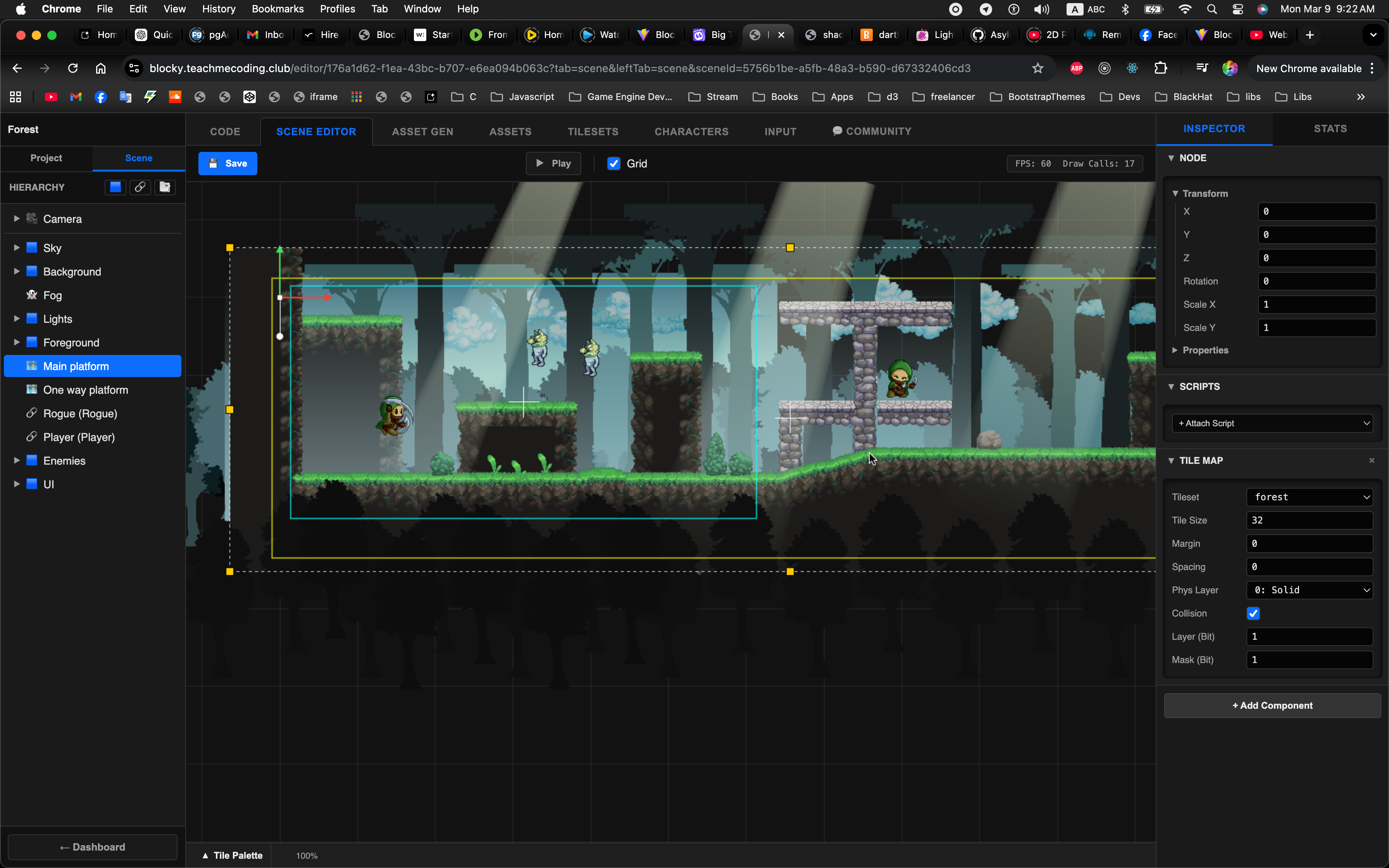Viewport: 1389px width, 868px height.
Task: Click the file-cabinet icon in Hierarchy header
Action: pos(165,187)
